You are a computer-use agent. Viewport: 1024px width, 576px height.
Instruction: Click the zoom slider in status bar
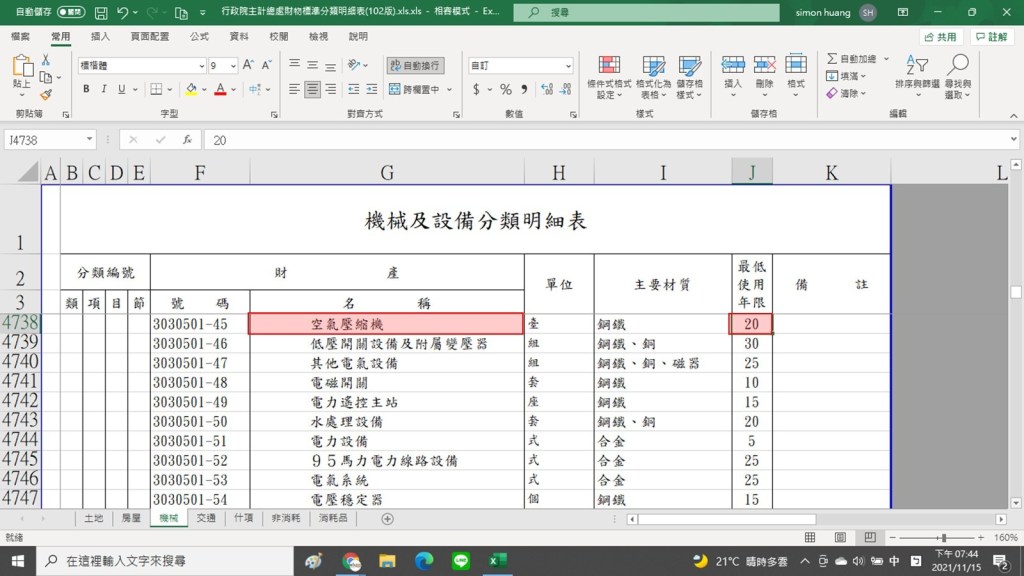(943, 538)
